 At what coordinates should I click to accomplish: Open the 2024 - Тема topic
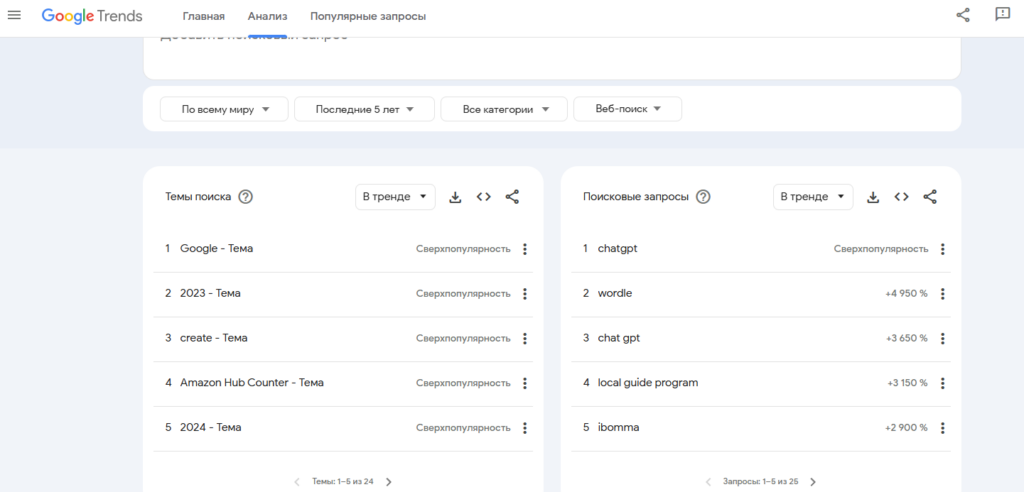[x=211, y=428]
